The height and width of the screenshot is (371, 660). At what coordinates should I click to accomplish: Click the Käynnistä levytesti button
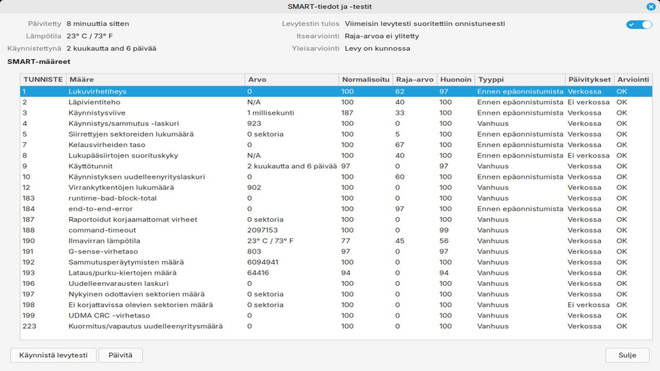53,355
